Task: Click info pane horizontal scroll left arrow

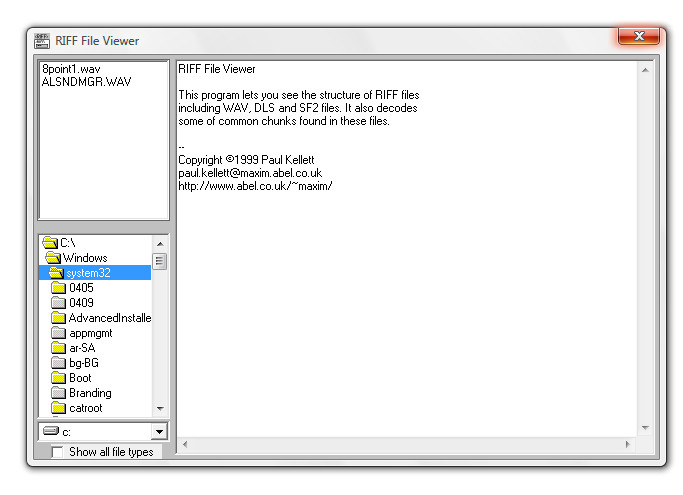Action: [185, 444]
